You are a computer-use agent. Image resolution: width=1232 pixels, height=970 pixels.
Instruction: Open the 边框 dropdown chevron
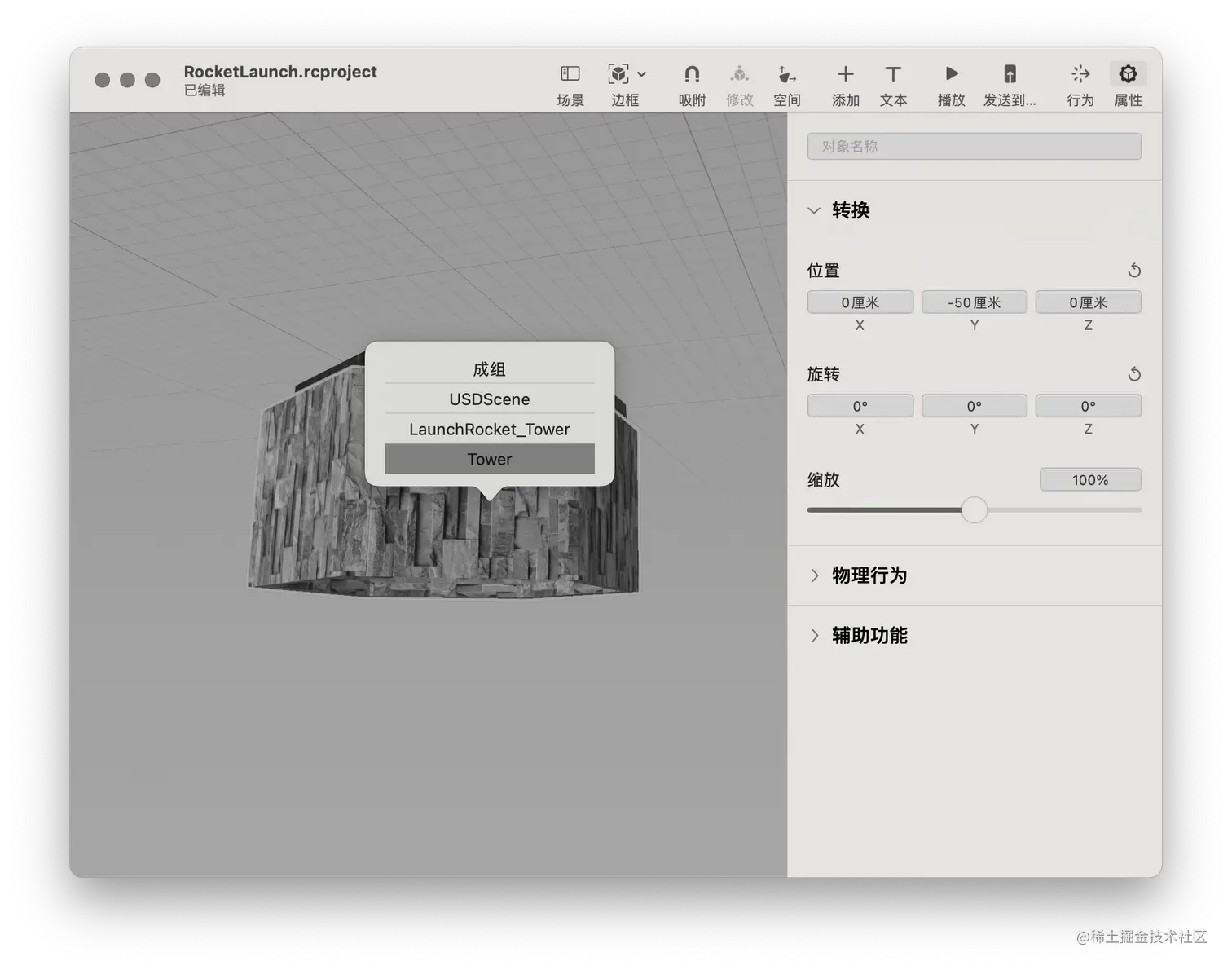641,73
